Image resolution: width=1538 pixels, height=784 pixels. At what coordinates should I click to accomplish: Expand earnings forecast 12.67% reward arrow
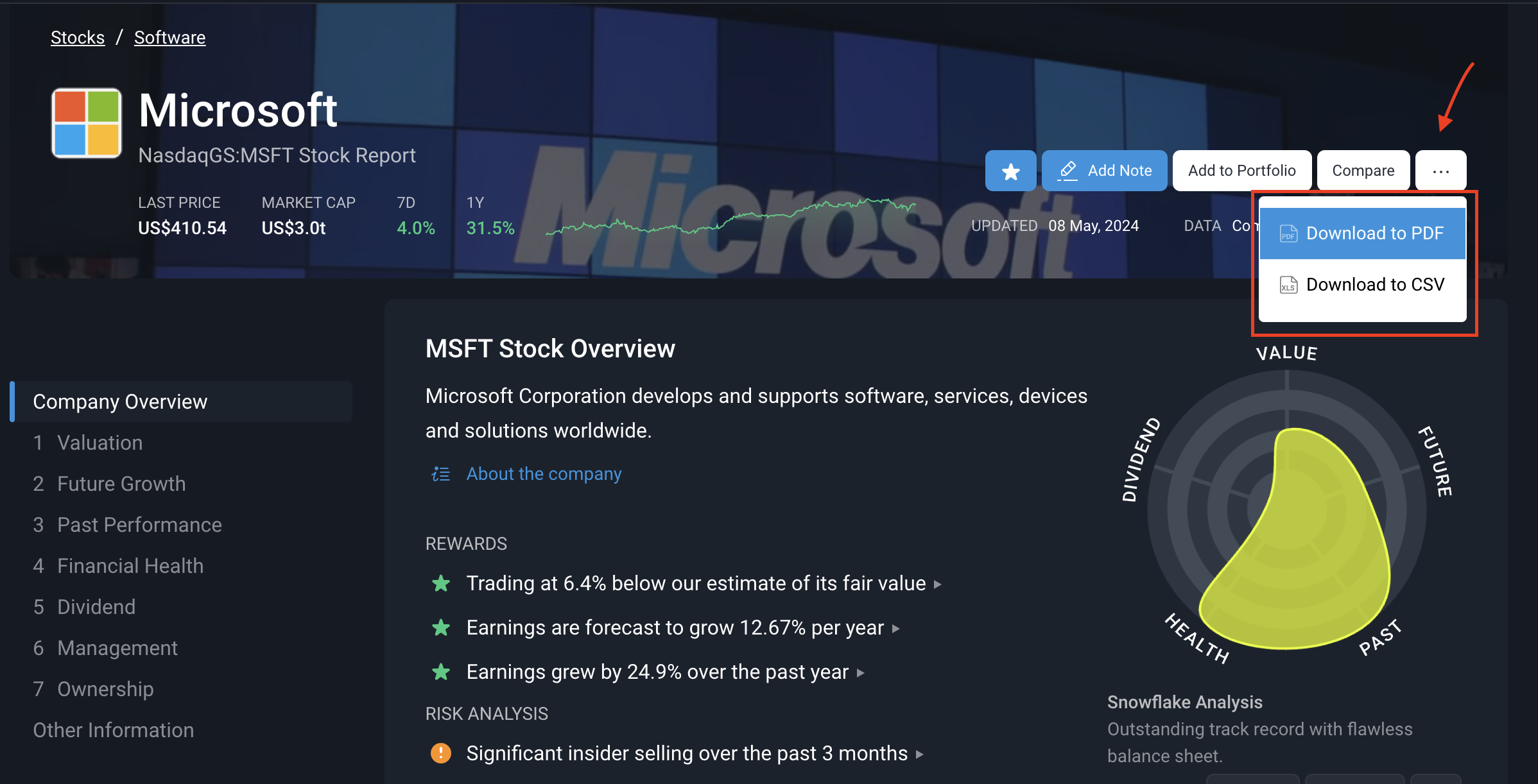pyautogui.click(x=896, y=629)
